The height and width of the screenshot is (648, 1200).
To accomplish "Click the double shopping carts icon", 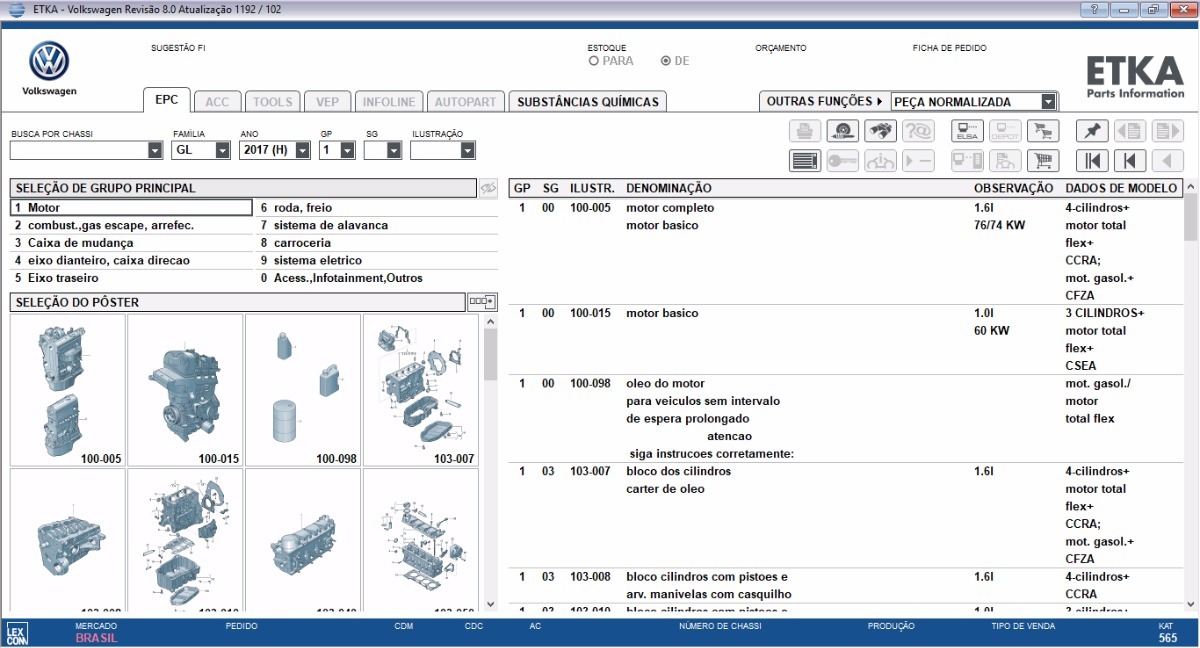I will (1043, 131).
